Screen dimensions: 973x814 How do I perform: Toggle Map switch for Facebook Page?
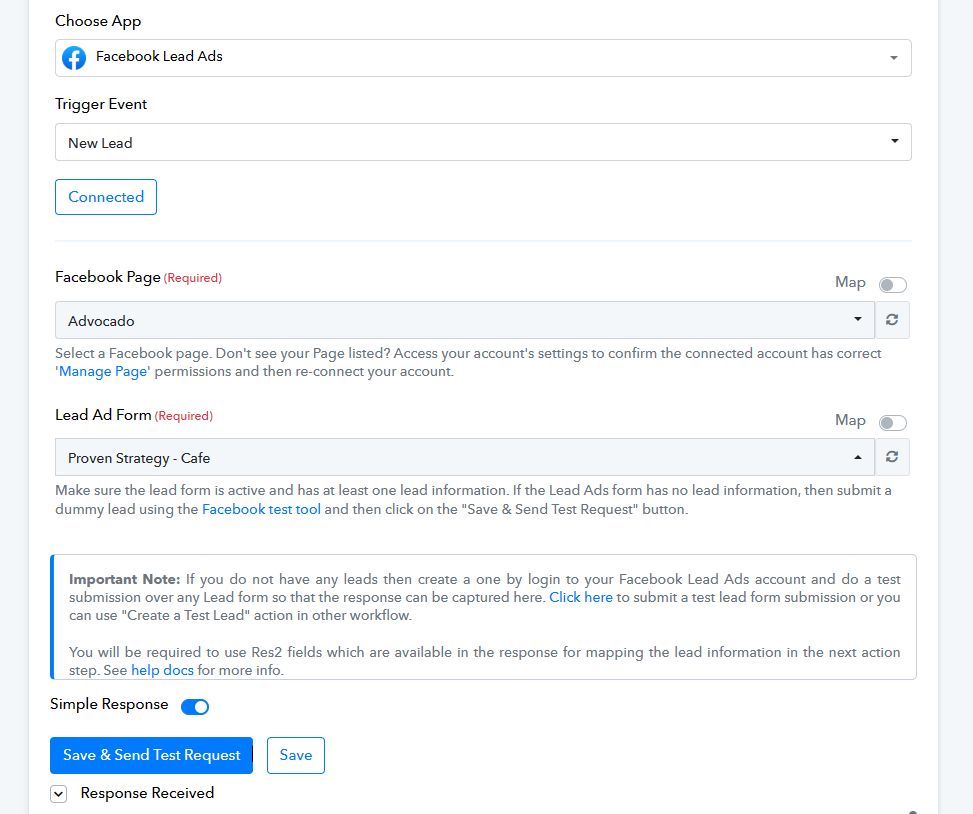pyautogui.click(x=893, y=285)
